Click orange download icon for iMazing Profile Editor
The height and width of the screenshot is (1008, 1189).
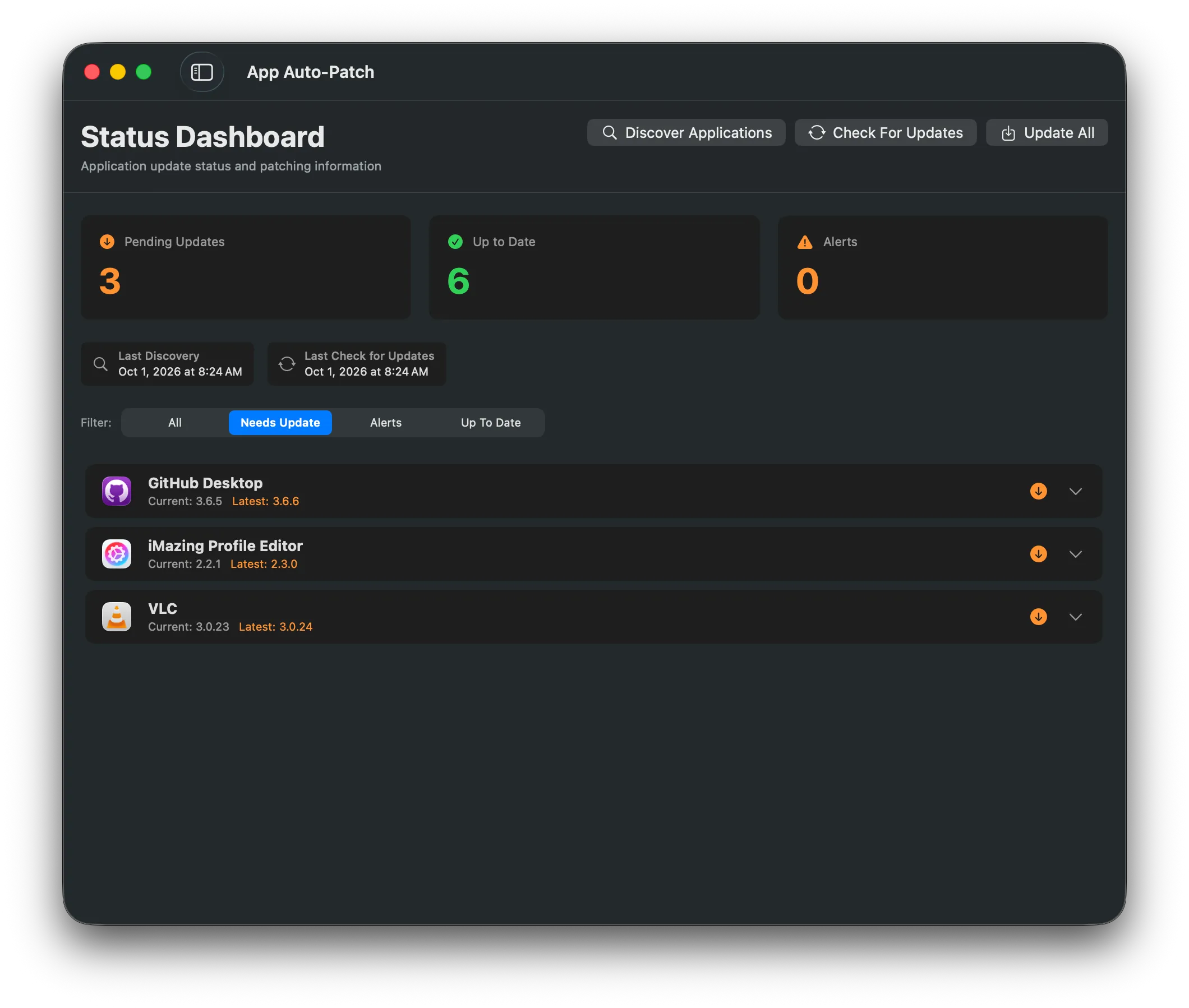[x=1039, y=554]
